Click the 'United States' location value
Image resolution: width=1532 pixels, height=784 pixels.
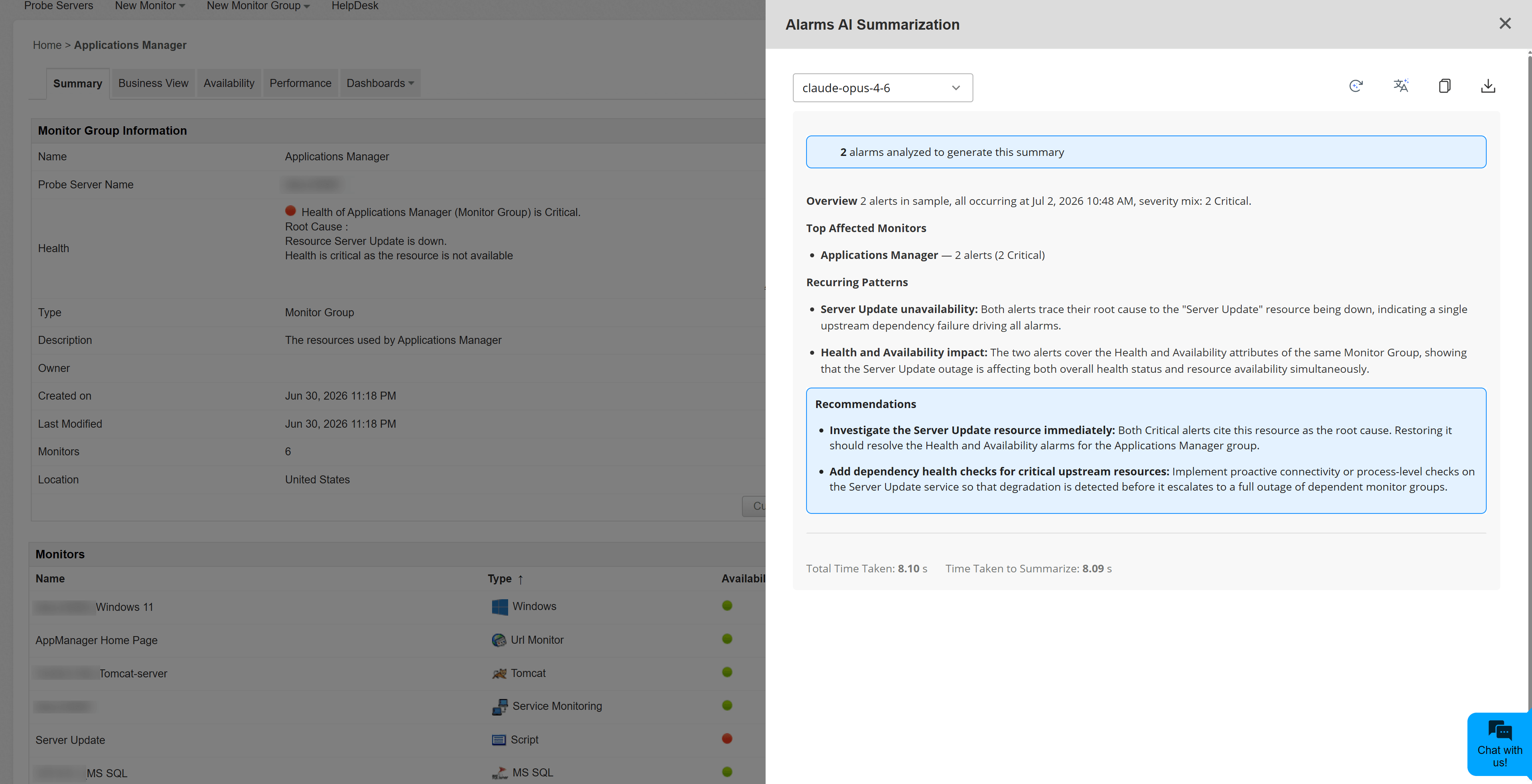click(317, 480)
